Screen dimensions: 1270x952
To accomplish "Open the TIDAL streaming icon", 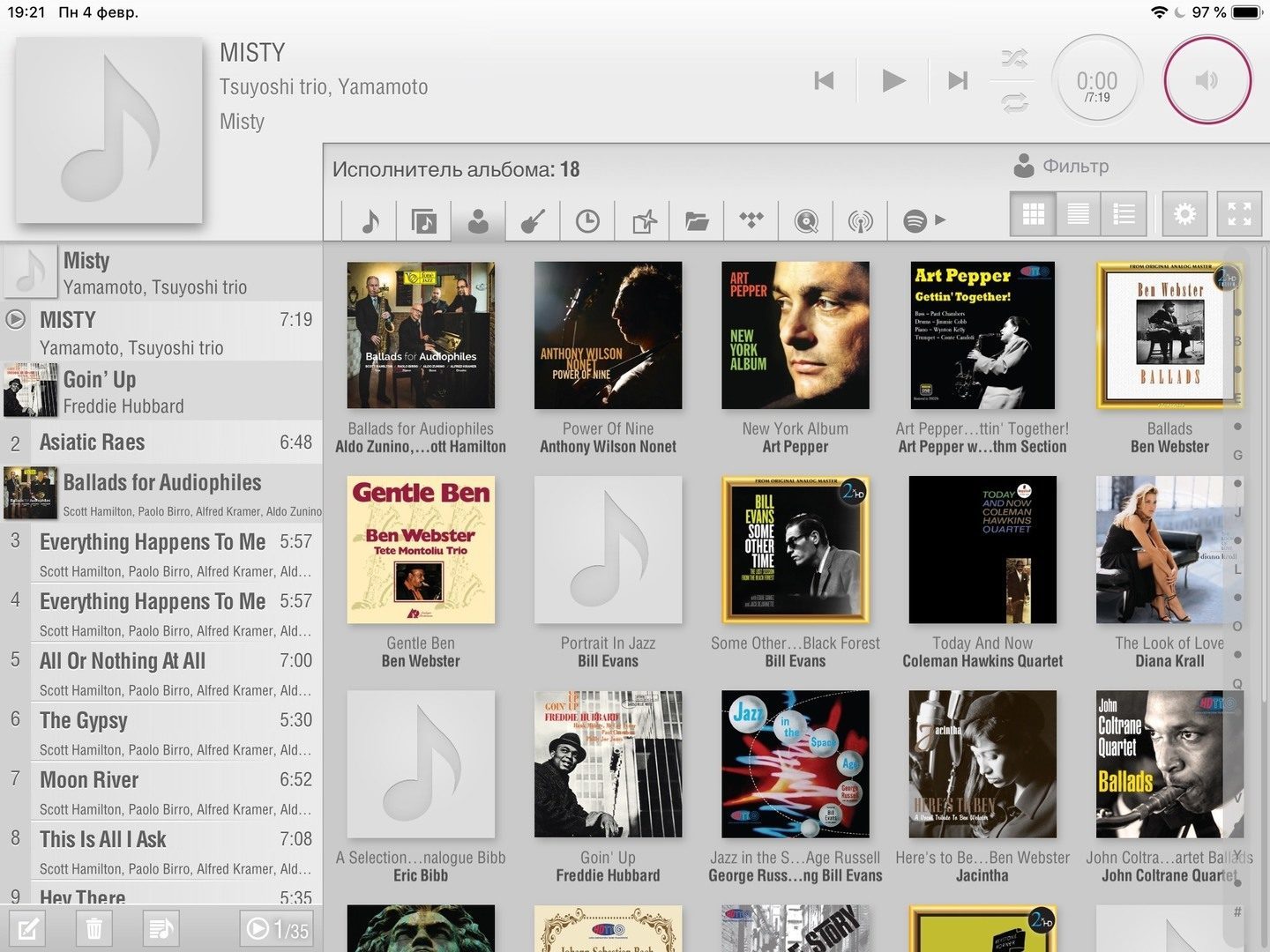I will pos(751,220).
